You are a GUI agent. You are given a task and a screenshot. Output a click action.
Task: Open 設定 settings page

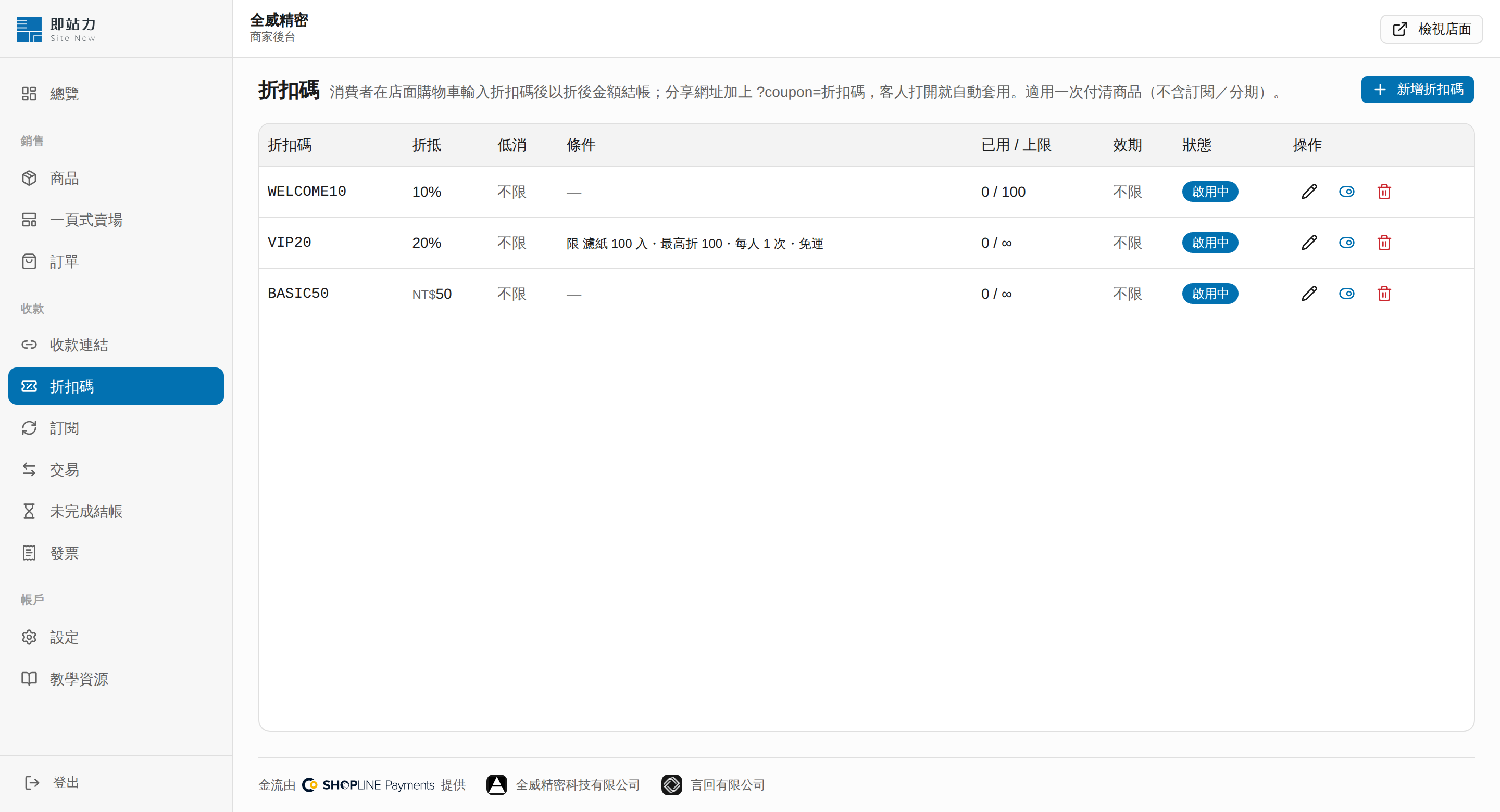116,638
